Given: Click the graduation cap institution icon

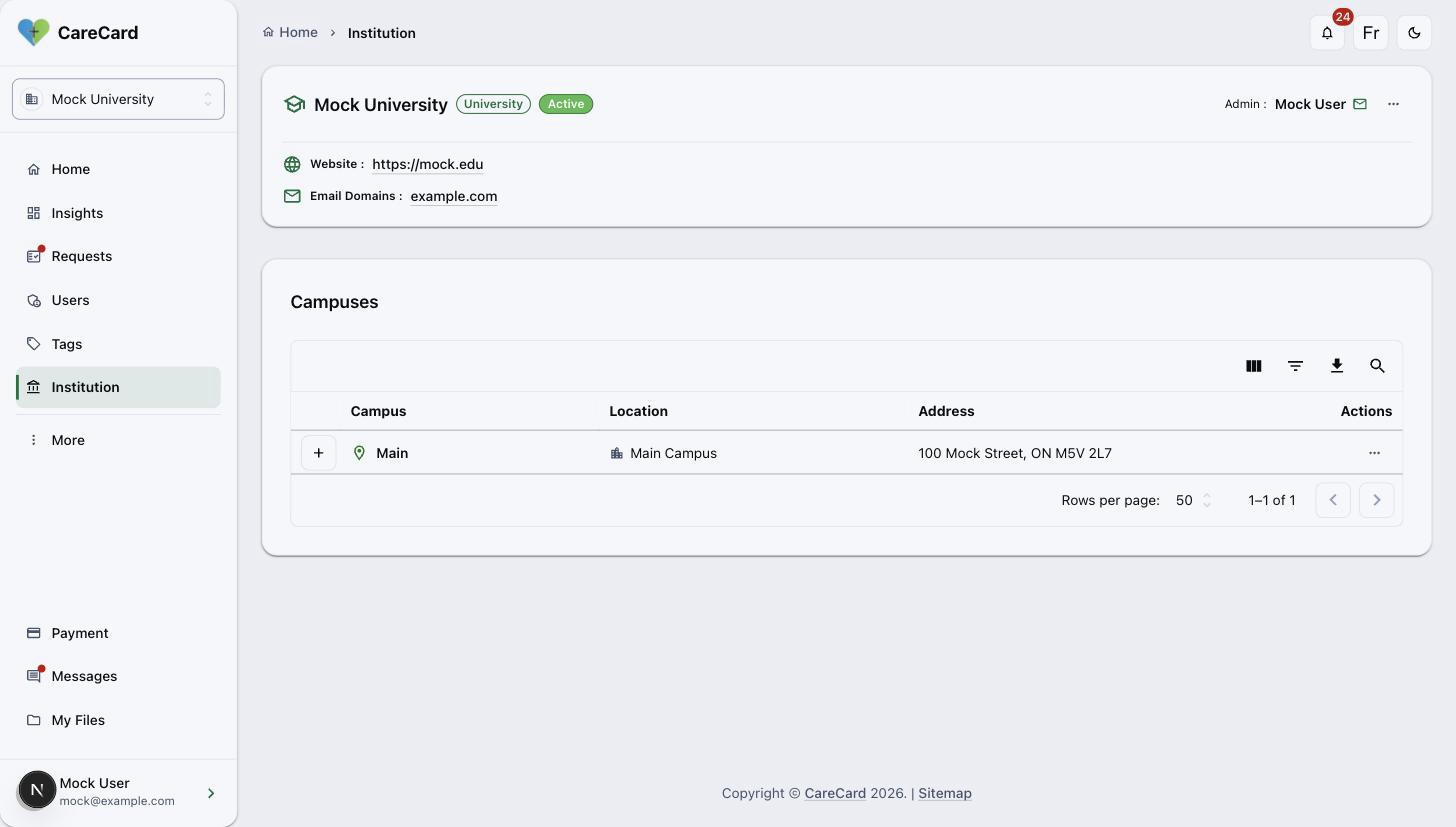Looking at the screenshot, I should [294, 104].
